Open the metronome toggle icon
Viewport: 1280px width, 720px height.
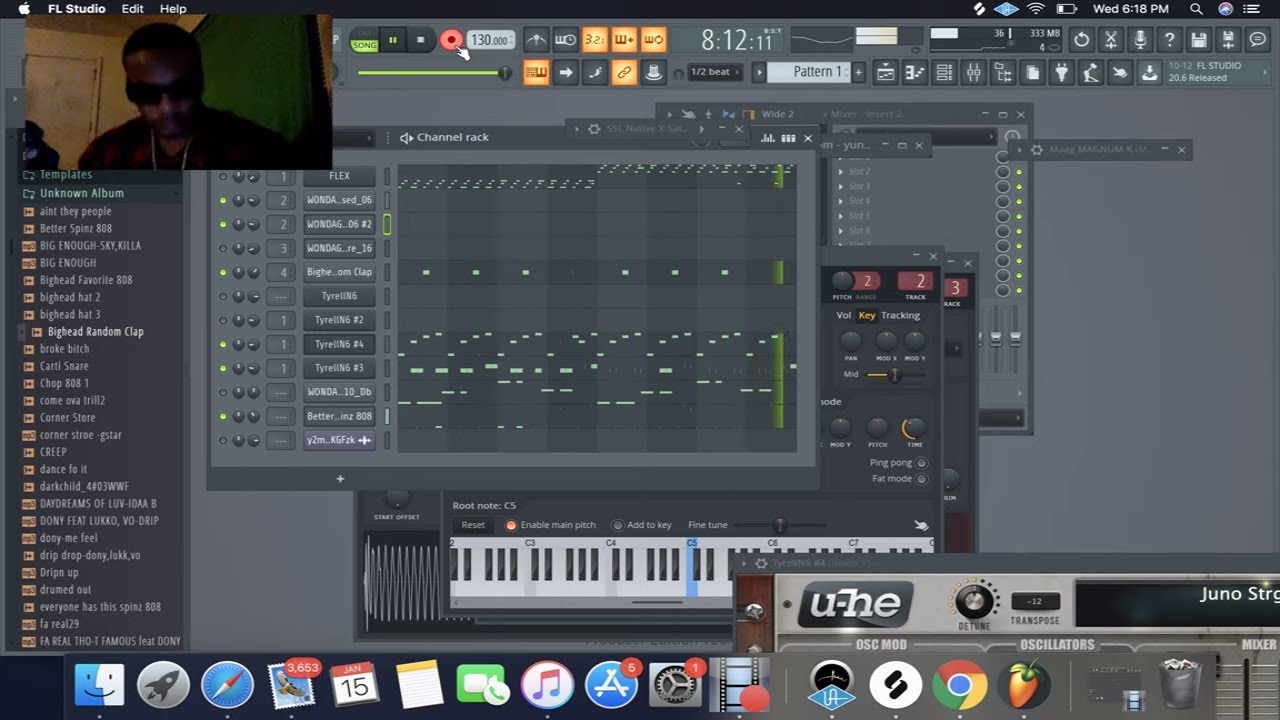pyautogui.click(x=536, y=40)
